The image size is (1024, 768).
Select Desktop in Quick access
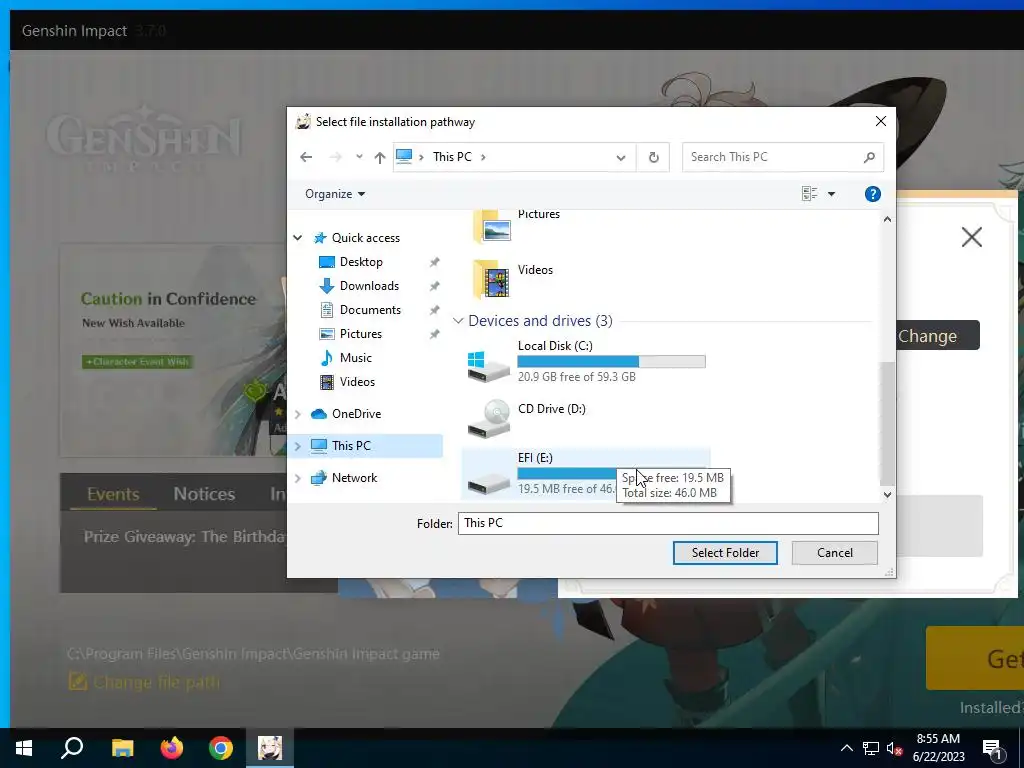[x=351, y=262]
